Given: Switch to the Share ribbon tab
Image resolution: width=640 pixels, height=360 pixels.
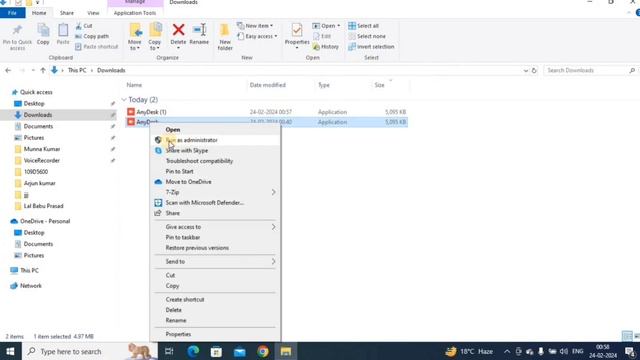Looking at the screenshot, I should coord(67,13).
